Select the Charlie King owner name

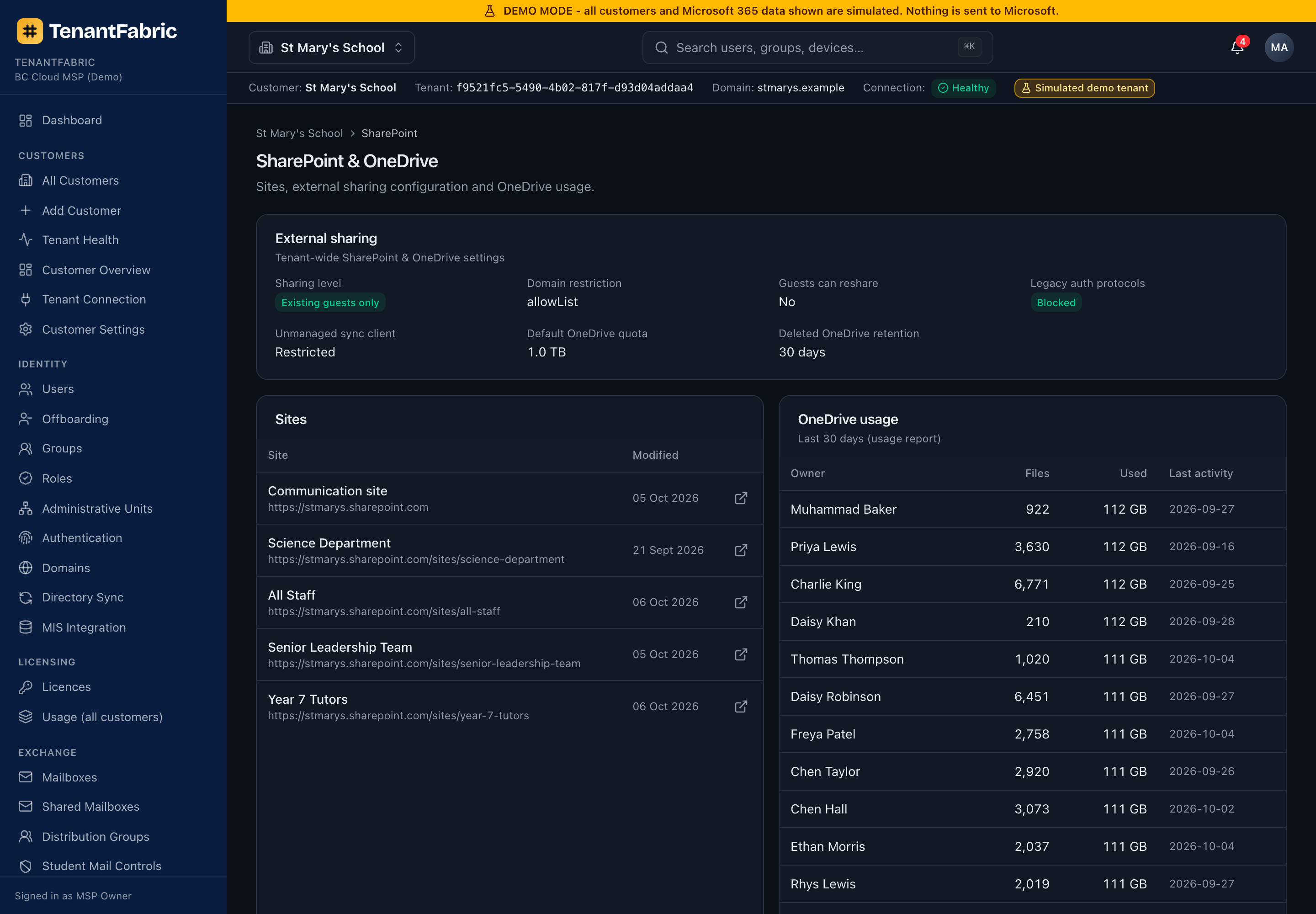825,584
